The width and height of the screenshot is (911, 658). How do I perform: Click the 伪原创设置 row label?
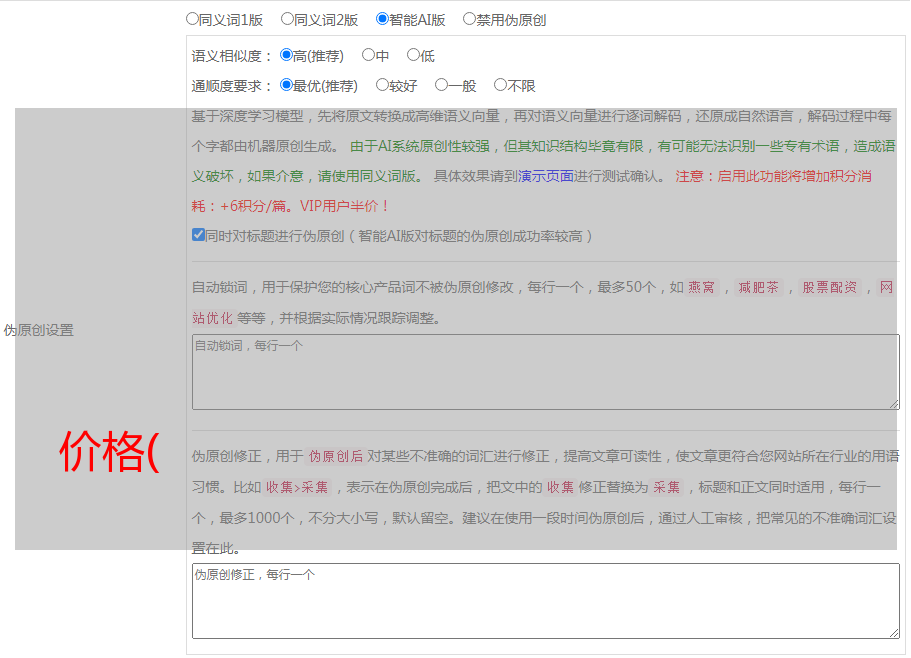(39, 330)
